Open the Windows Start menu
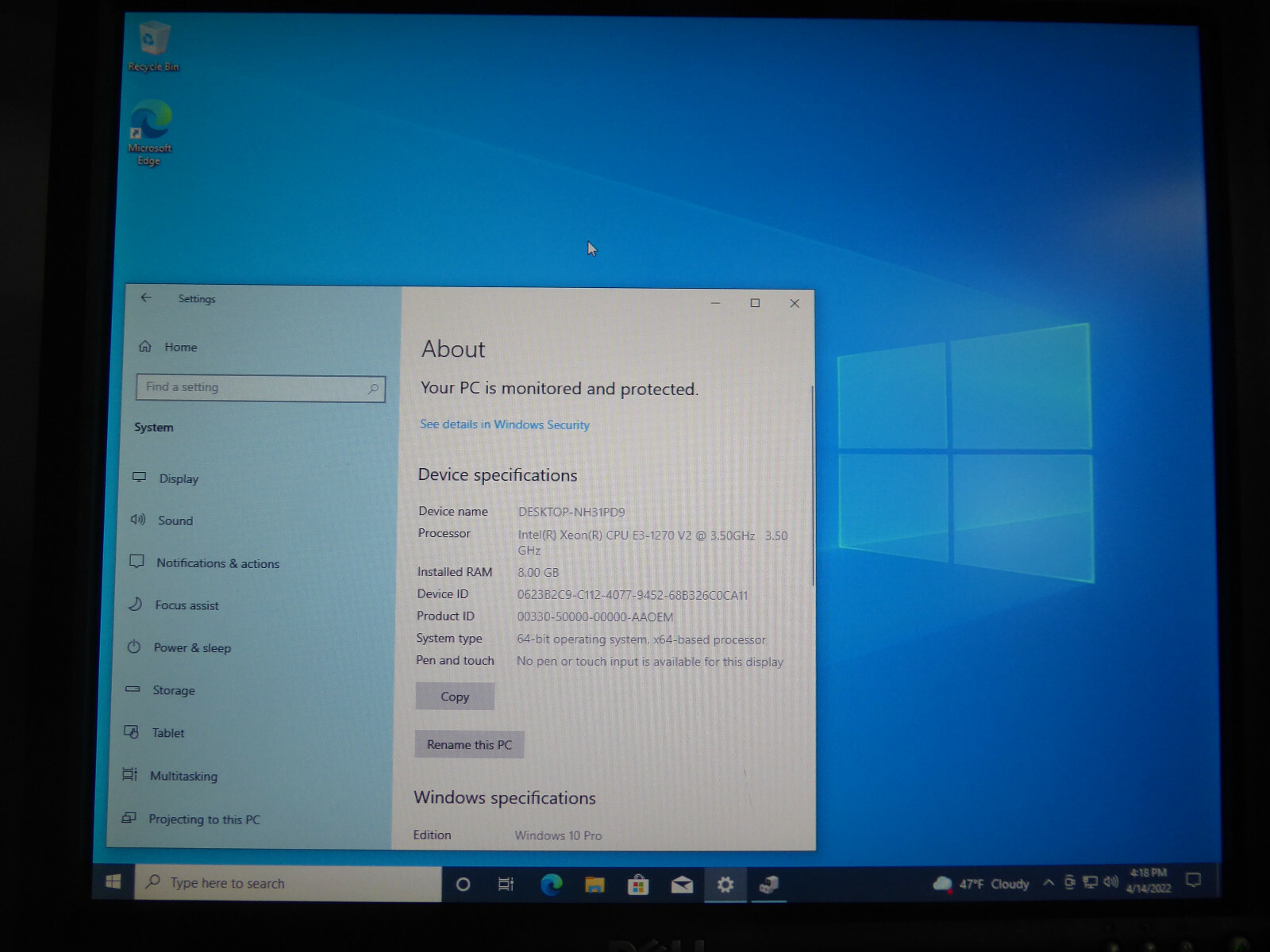 coord(113,882)
